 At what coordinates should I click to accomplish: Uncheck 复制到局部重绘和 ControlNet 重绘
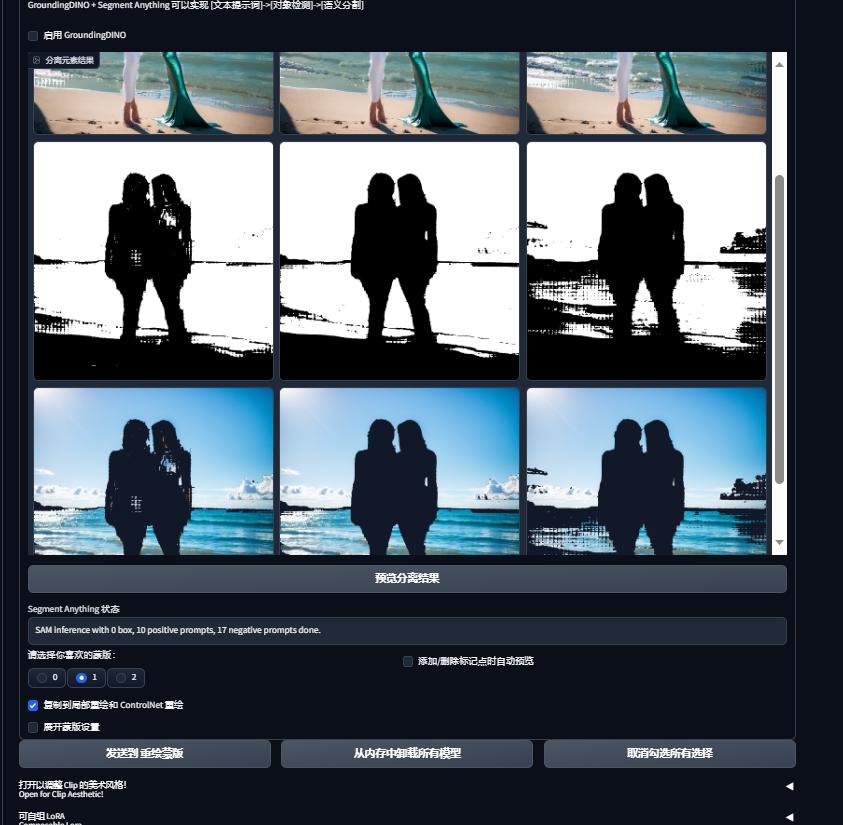(x=31, y=705)
